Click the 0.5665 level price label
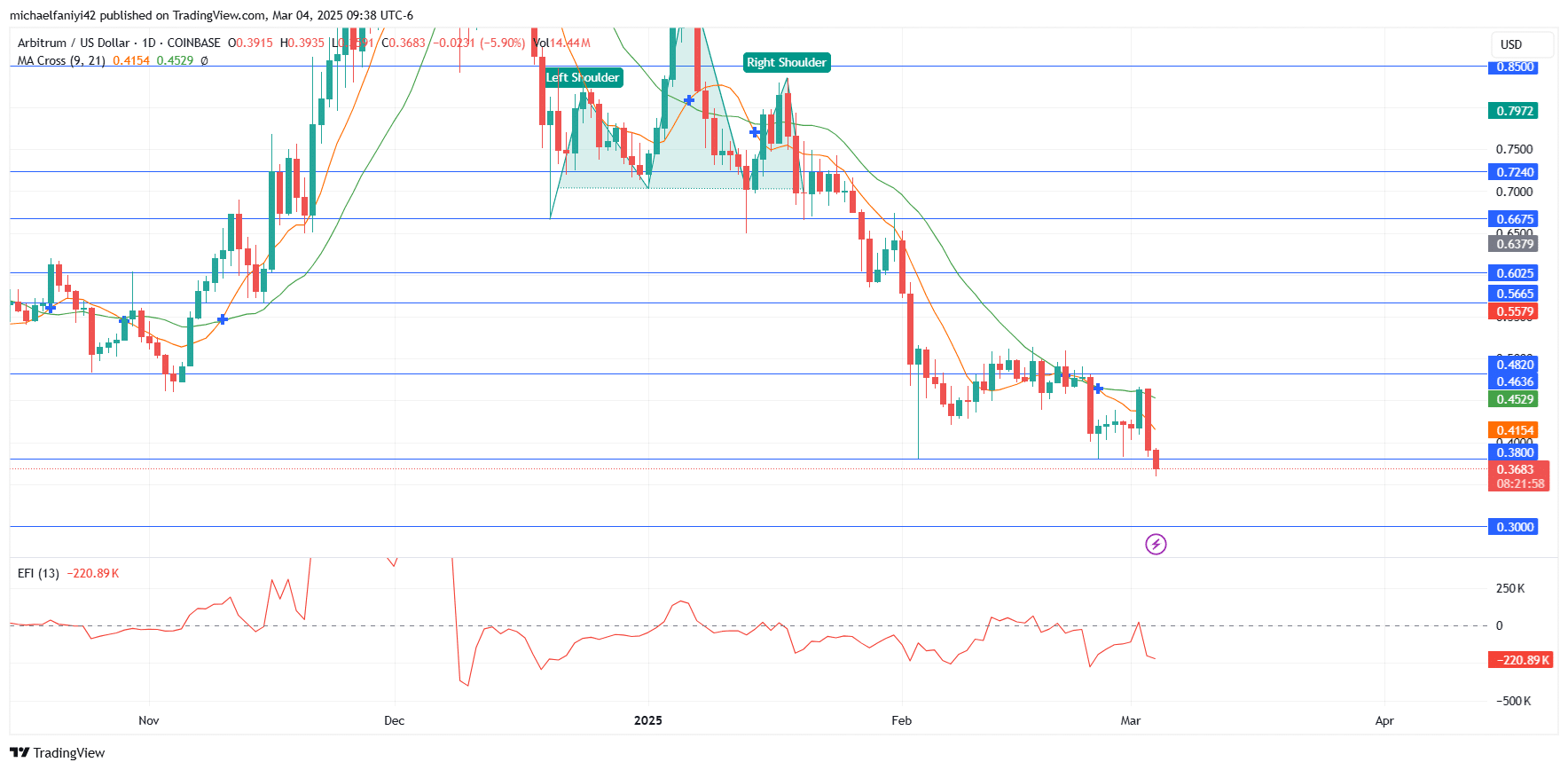1568x770 pixels. pyautogui.click(x=1515, y=294)
